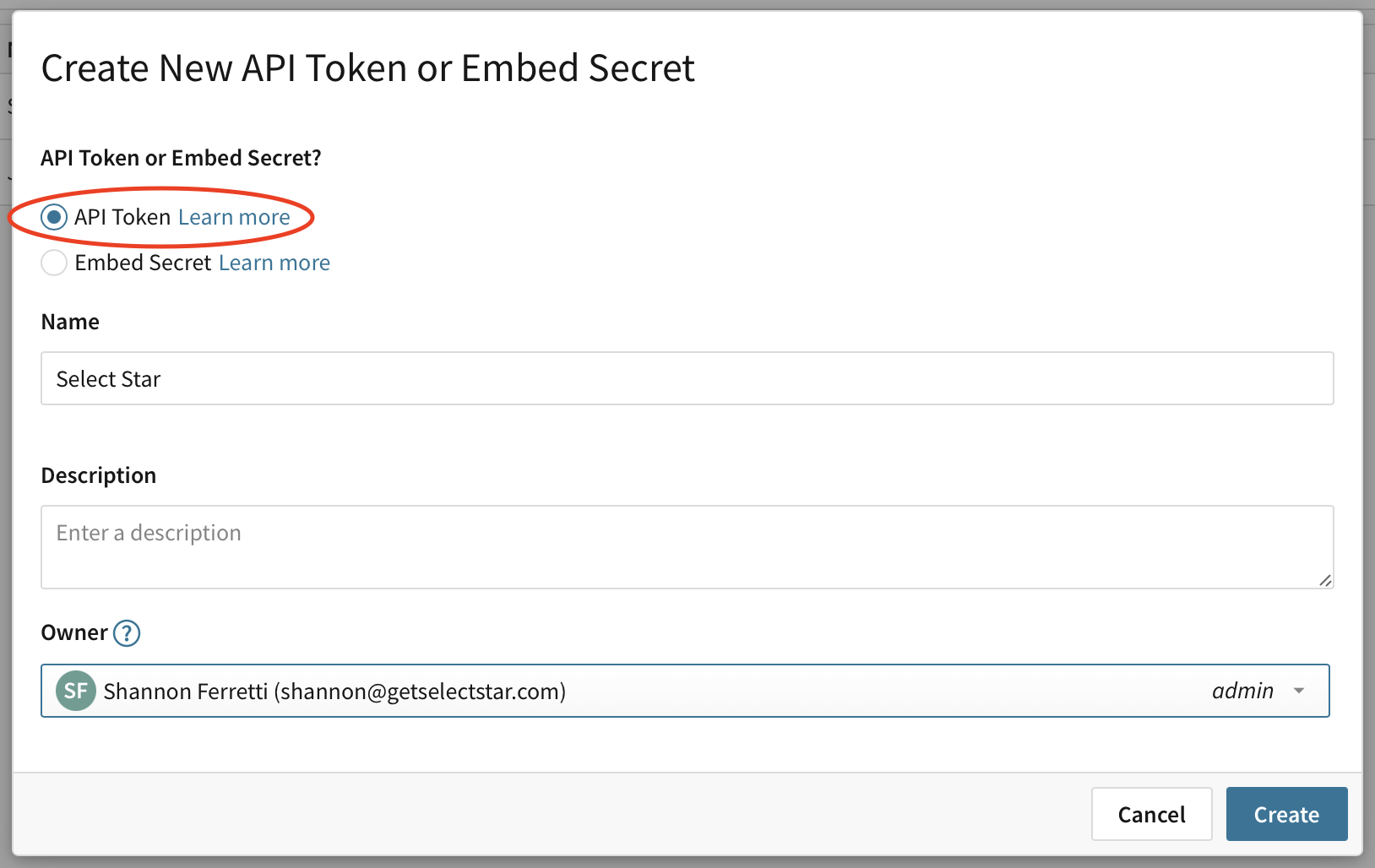Image resolution: width=1375 pixels, height=868 pixels.
Task: Select the API Token radio button
Action: pyautogui.click(x=54, y=217)
